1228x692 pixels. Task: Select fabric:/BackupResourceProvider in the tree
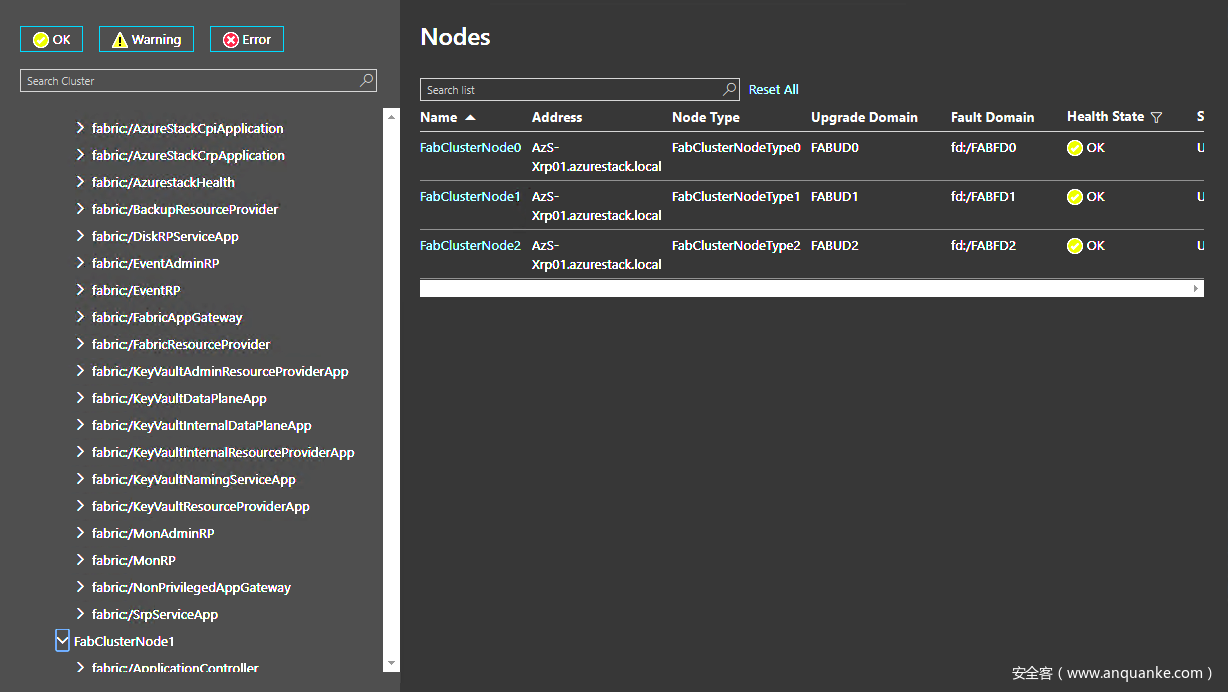[185, 209]
